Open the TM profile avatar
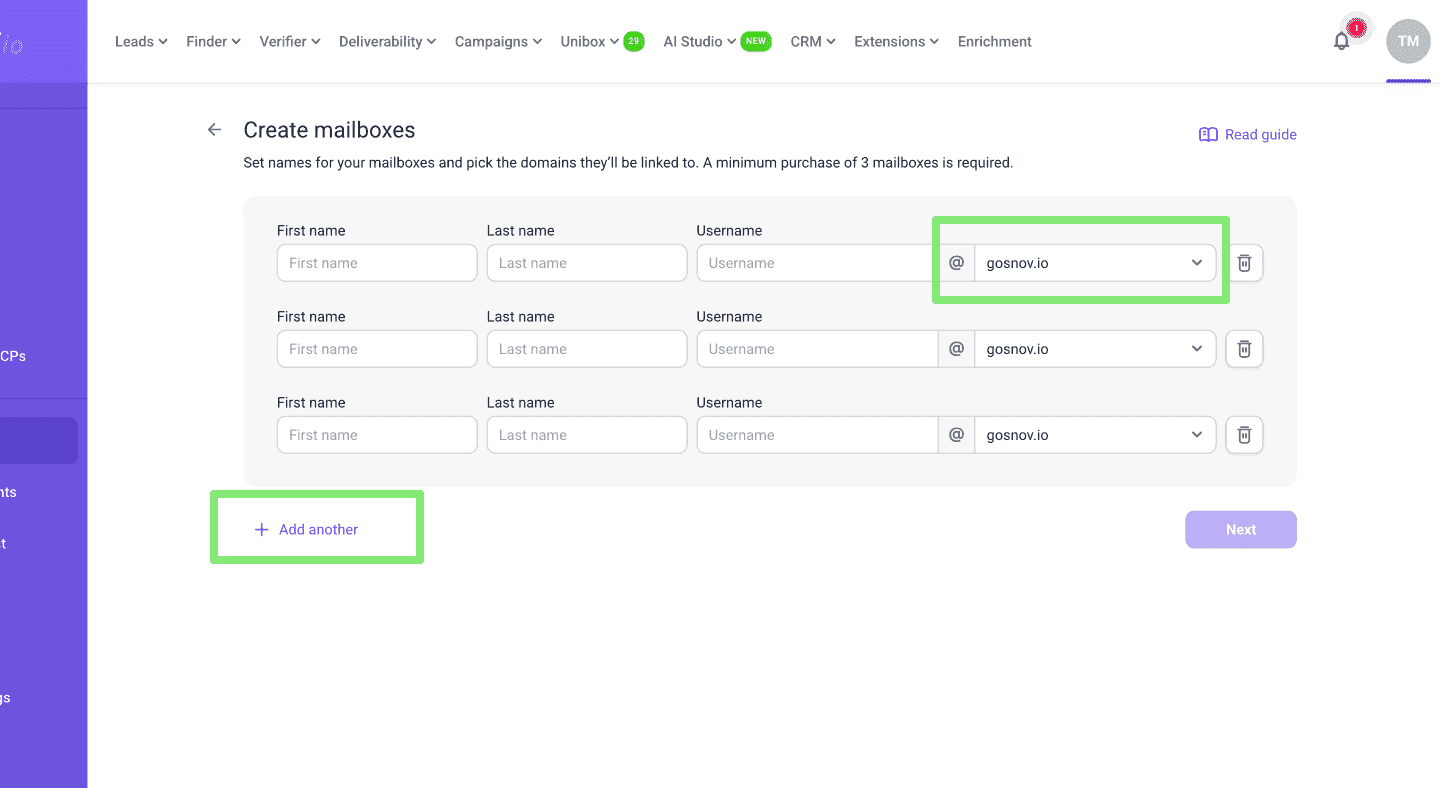This screenshot has height=788, width=1440. 1408,41
